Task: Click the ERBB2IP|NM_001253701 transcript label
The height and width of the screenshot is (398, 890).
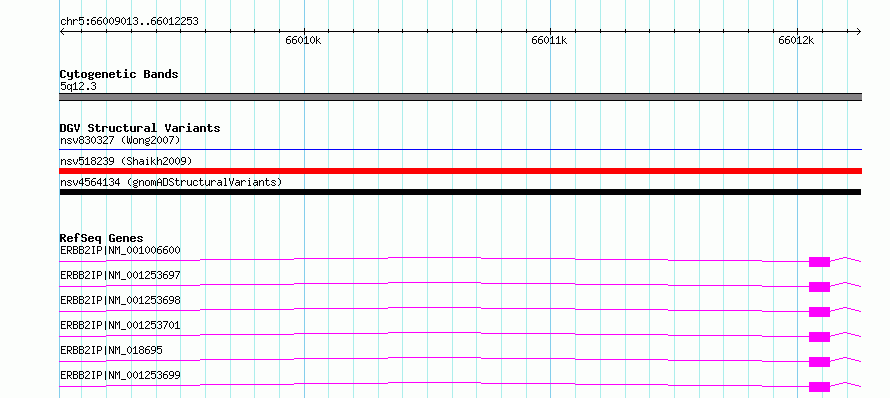Action: pyautogui.click(x=120, y=325)
